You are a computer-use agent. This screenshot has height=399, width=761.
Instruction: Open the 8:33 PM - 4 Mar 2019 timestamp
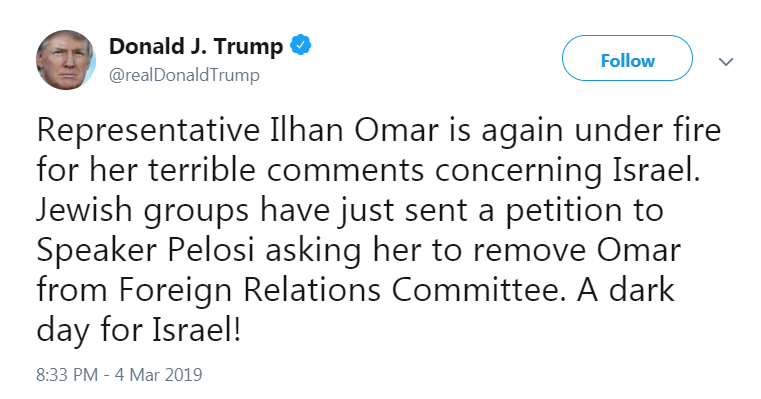pos(119,375)
